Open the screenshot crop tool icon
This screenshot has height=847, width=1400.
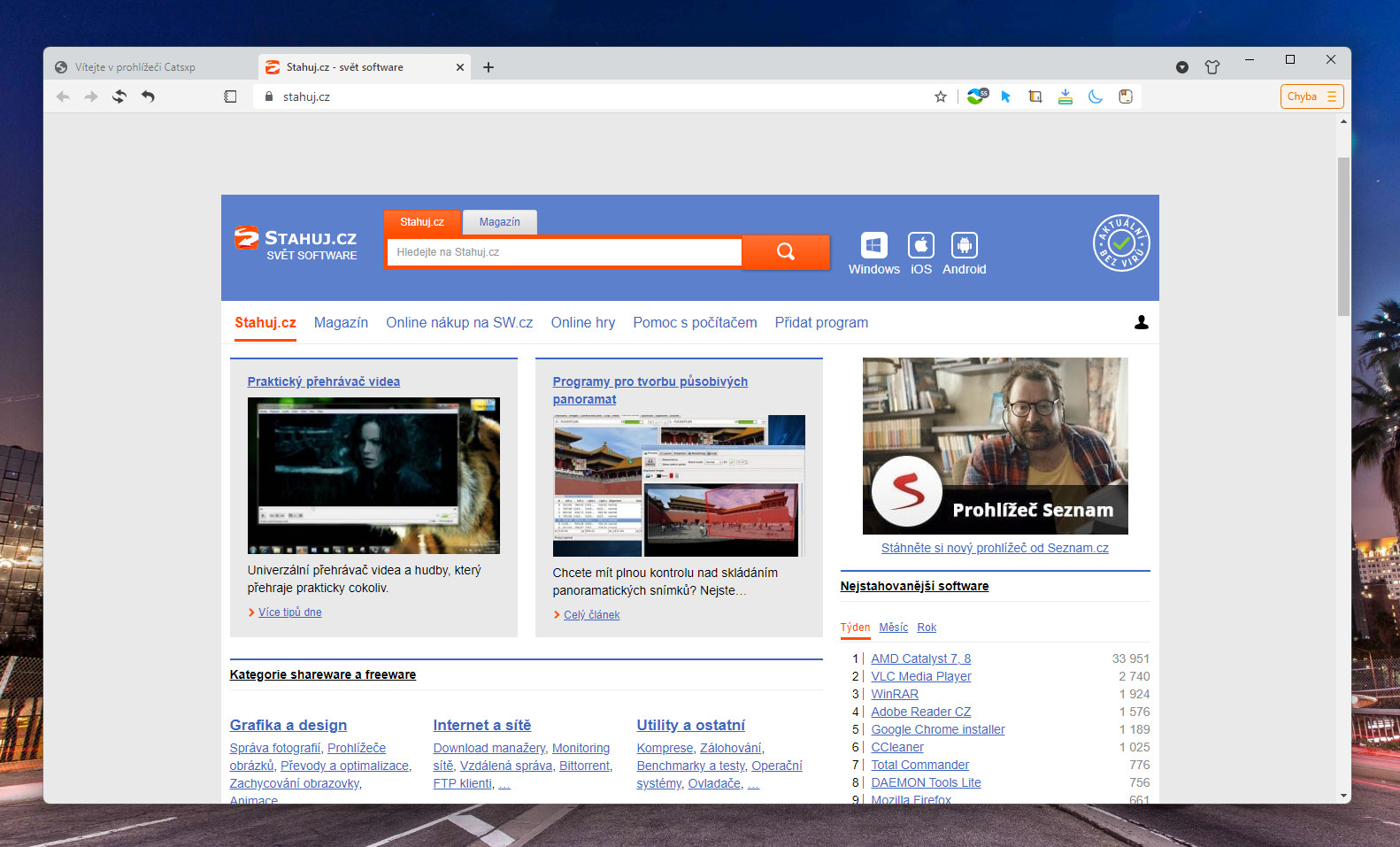pos(1035,96)
